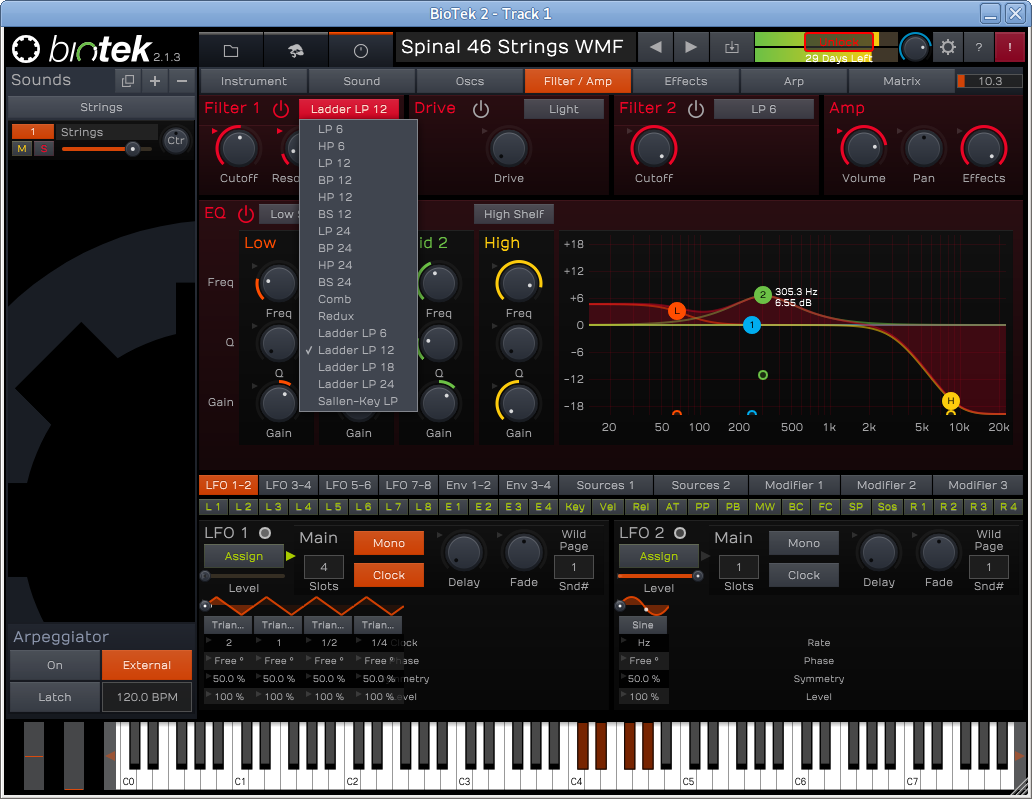Toggle LFO 1 Mono button
The image size is (1032, 799).
[388, 543]
